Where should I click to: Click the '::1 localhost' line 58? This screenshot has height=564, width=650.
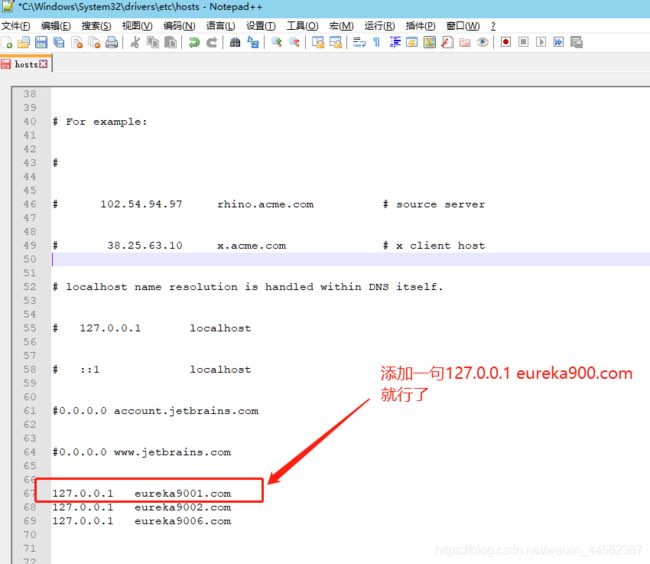152,370
